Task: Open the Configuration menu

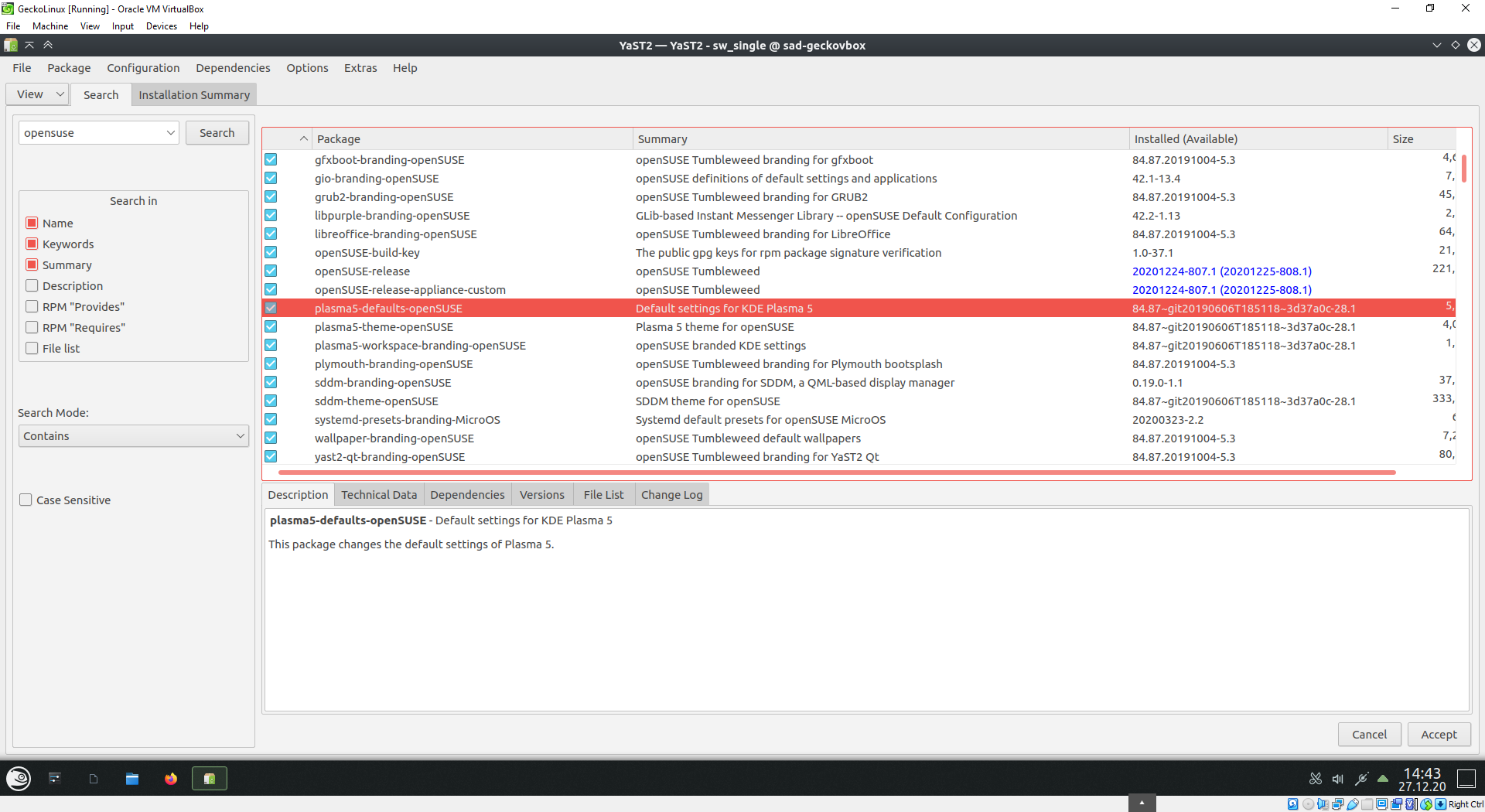Action: [143, 68]
